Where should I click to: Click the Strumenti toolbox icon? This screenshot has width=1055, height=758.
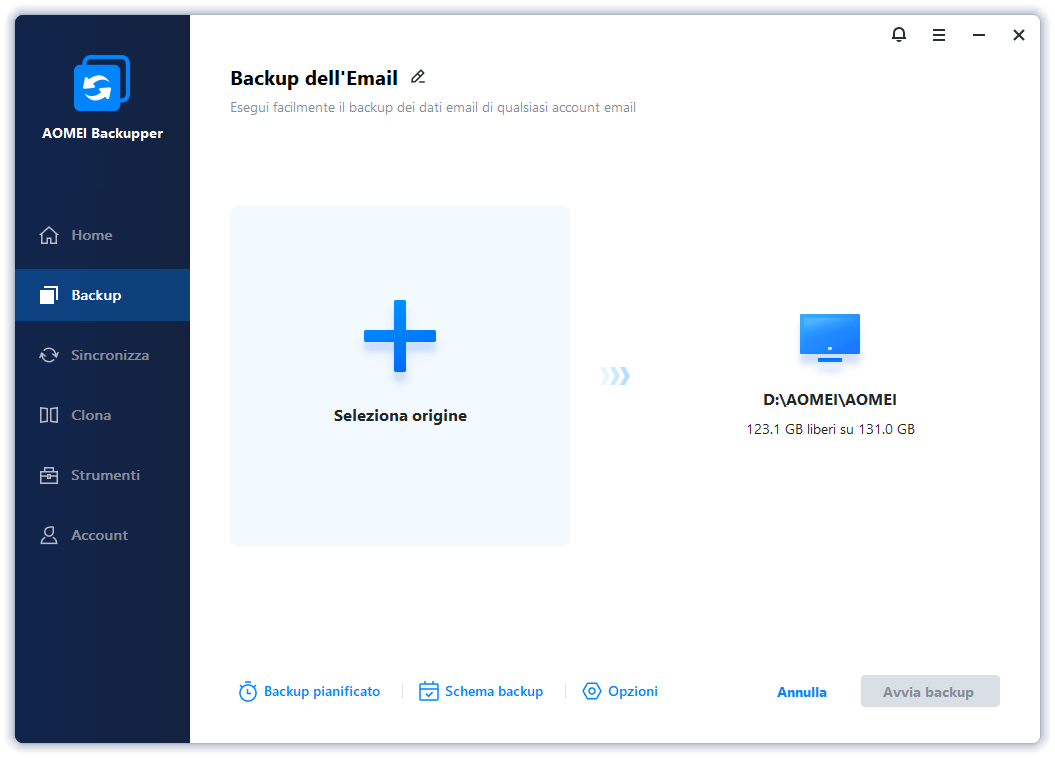(49, 475)
